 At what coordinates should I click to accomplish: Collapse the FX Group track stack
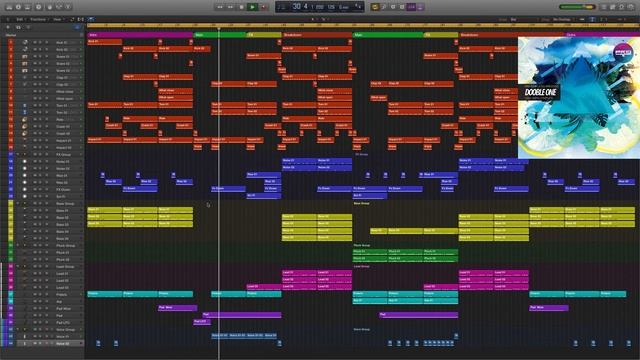pos(18,155)
